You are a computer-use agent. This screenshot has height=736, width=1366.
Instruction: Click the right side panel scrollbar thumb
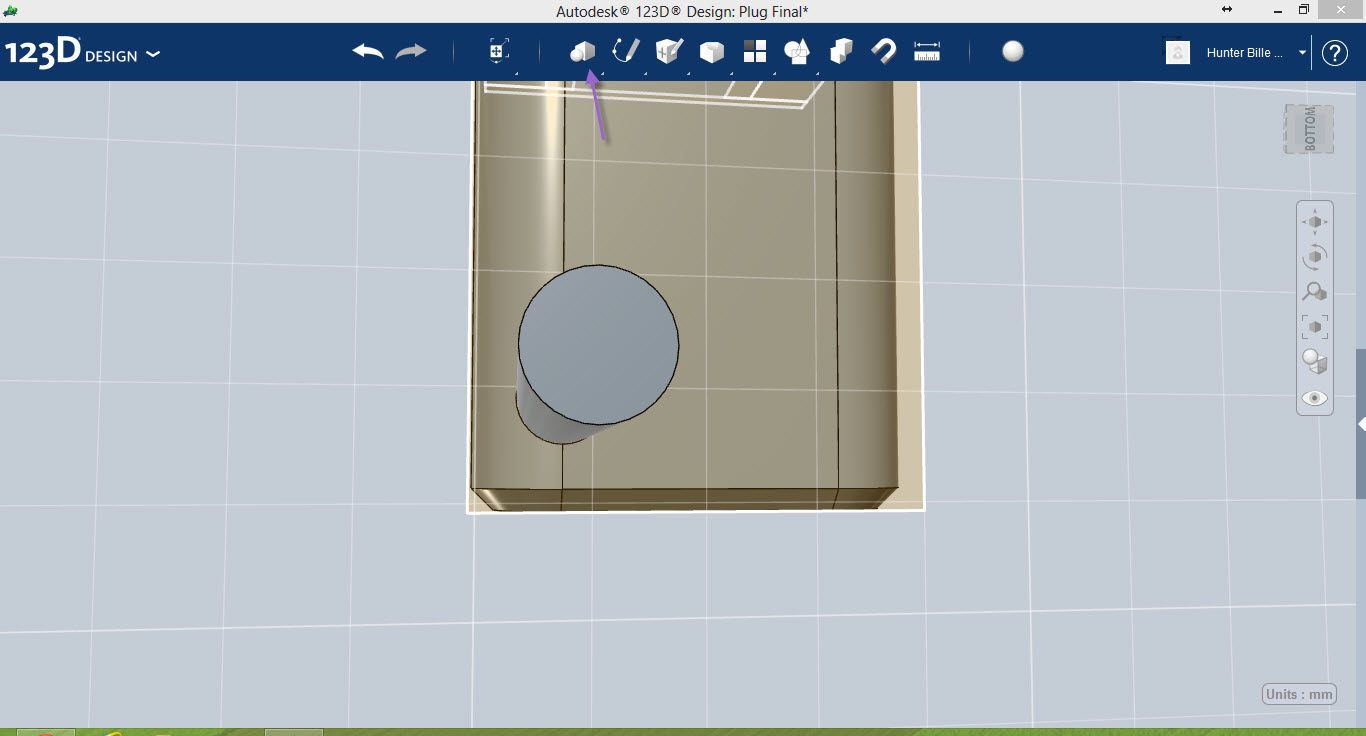(1361, 423)
